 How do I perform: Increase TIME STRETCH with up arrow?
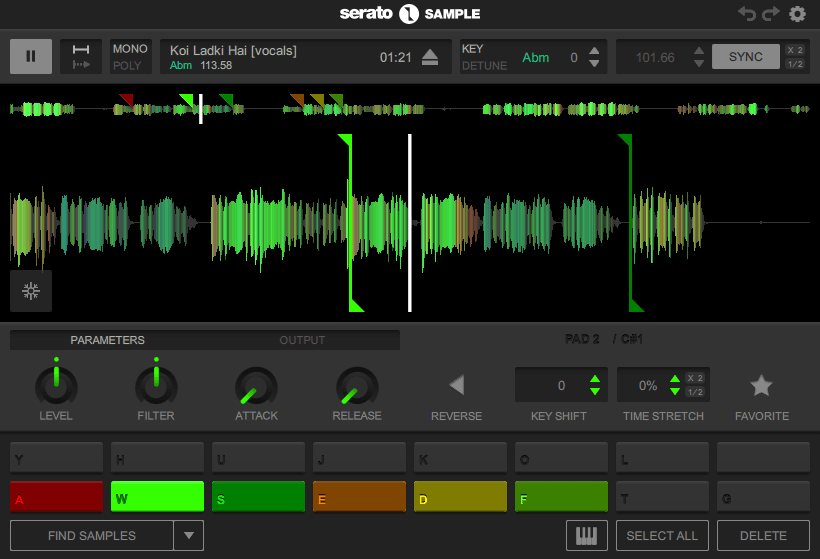675,379
